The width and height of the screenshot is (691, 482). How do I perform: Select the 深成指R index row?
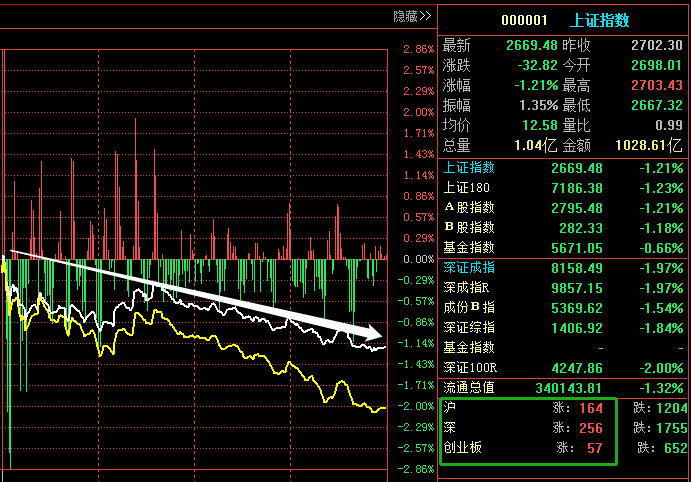(x=563, y=288)
